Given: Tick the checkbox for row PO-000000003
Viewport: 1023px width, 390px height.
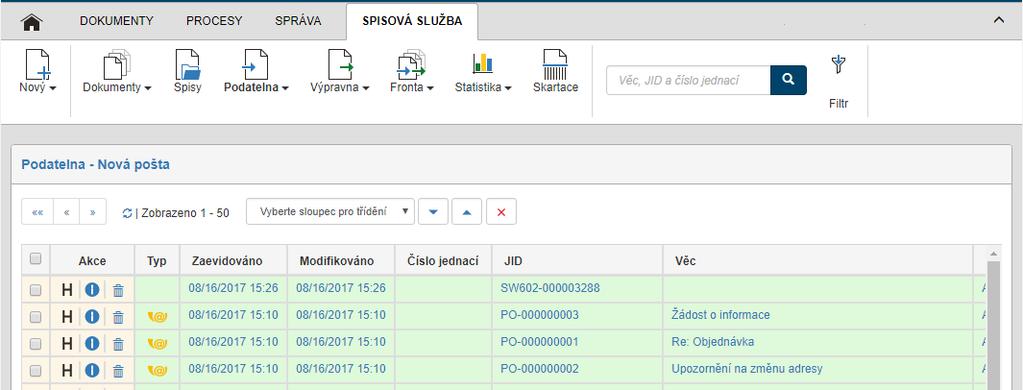Looking at the screenshot, I should 35,317.
